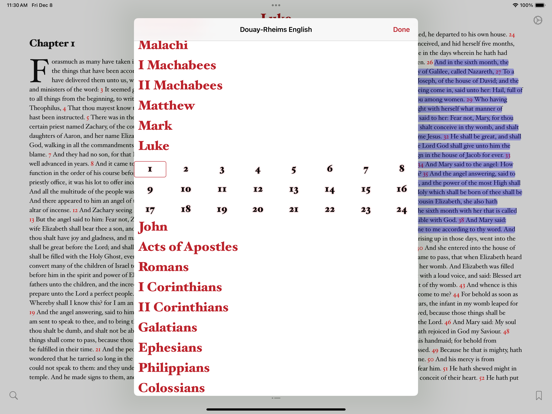Select Luke chapter 8
The image size is (552, 414).
(x=402, y=169)
